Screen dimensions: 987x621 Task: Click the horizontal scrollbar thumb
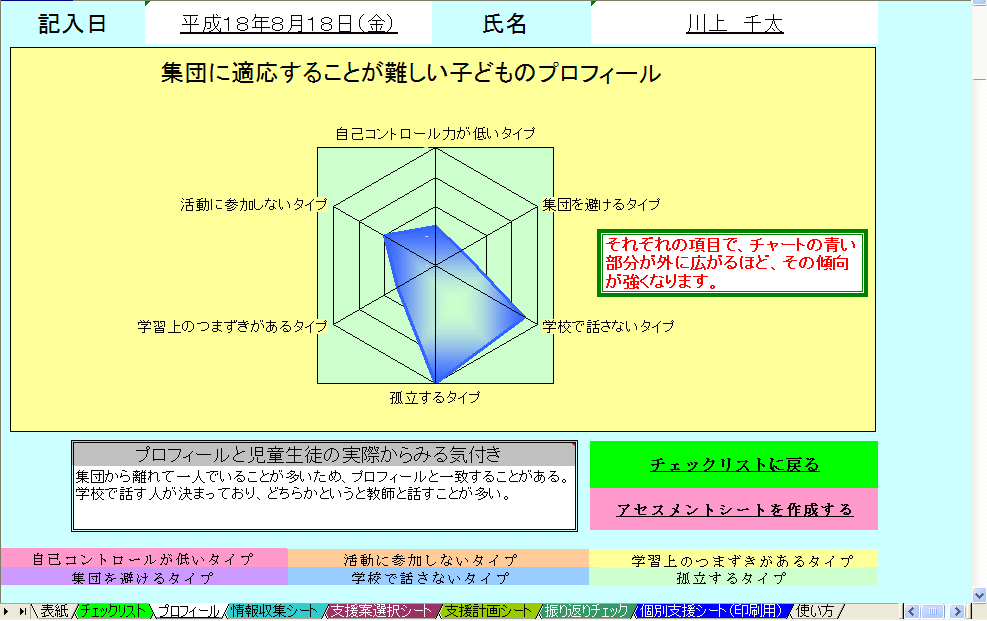coord(933,612)
